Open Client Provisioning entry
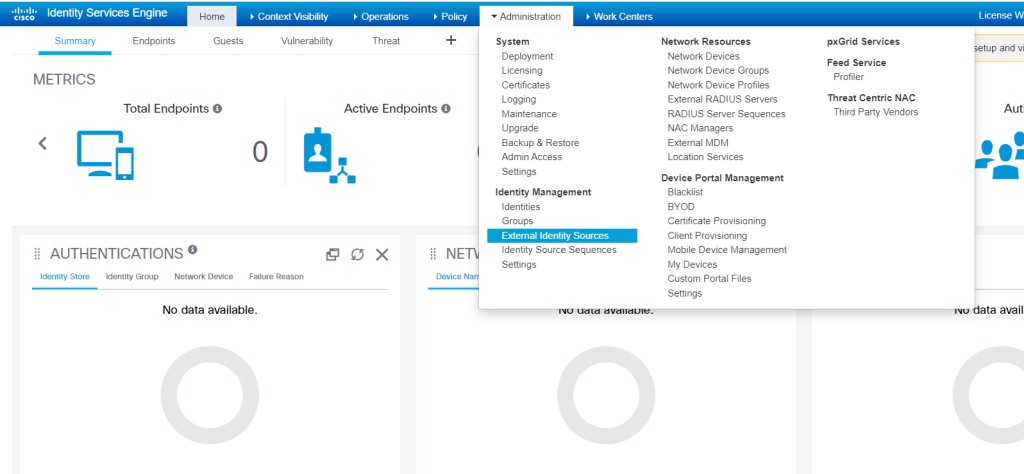The height and width of the screenshot is (474, 1024). tap(707, 236)
